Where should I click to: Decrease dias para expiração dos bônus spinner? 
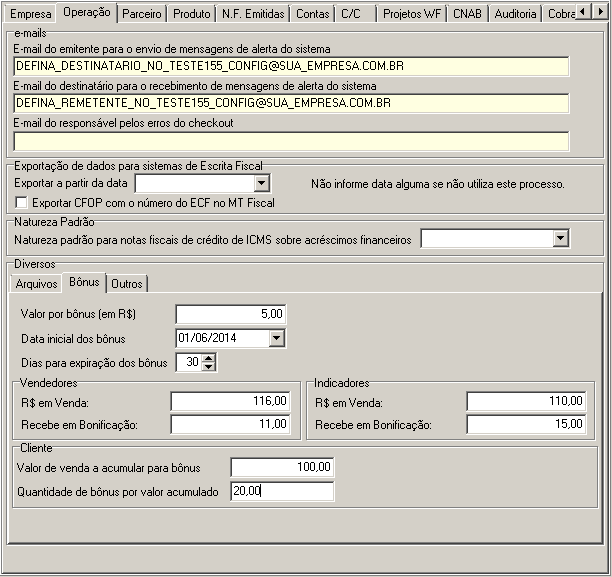tap(208, 367)
